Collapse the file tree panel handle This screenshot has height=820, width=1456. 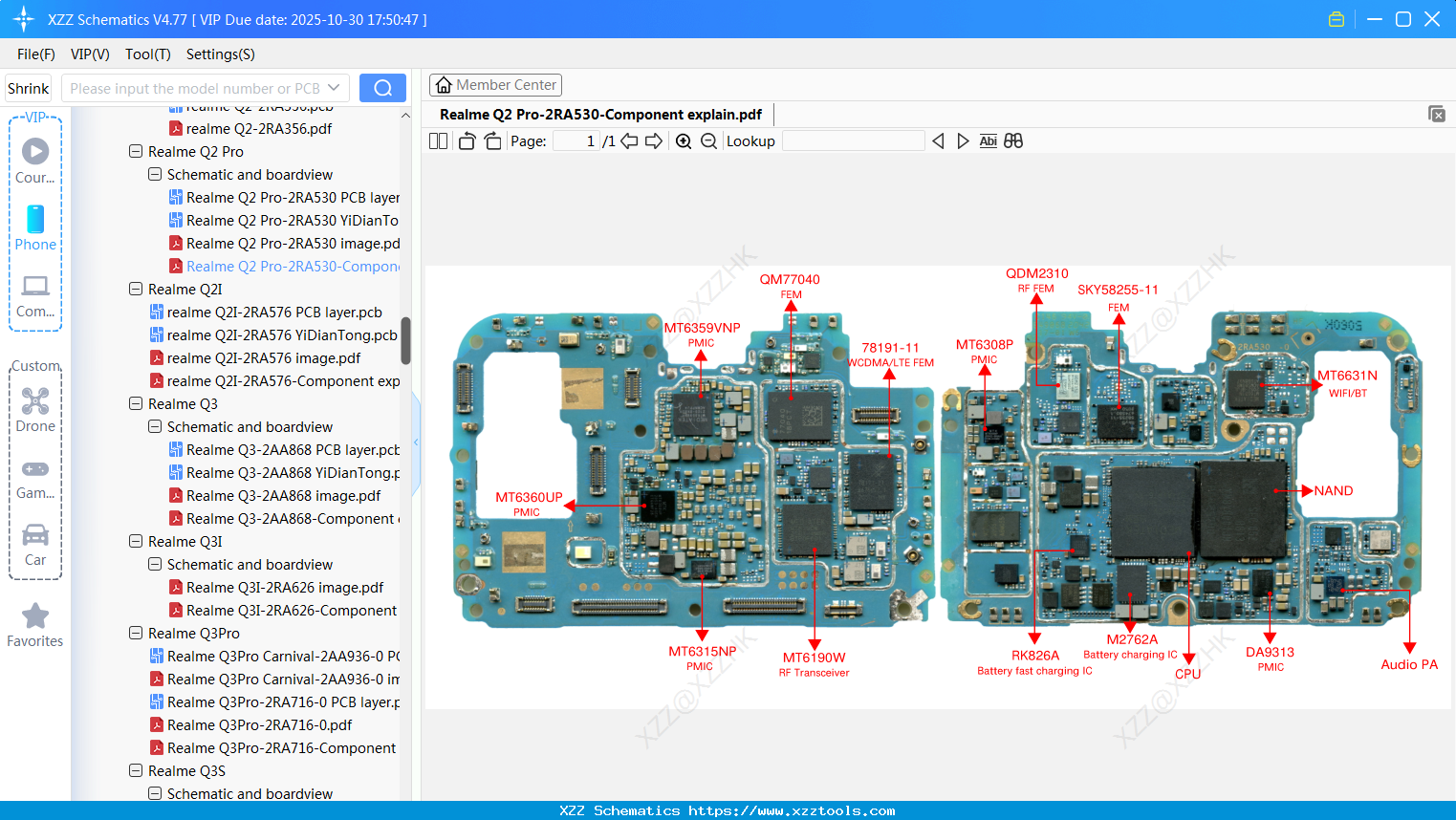[x=416, y=442]
